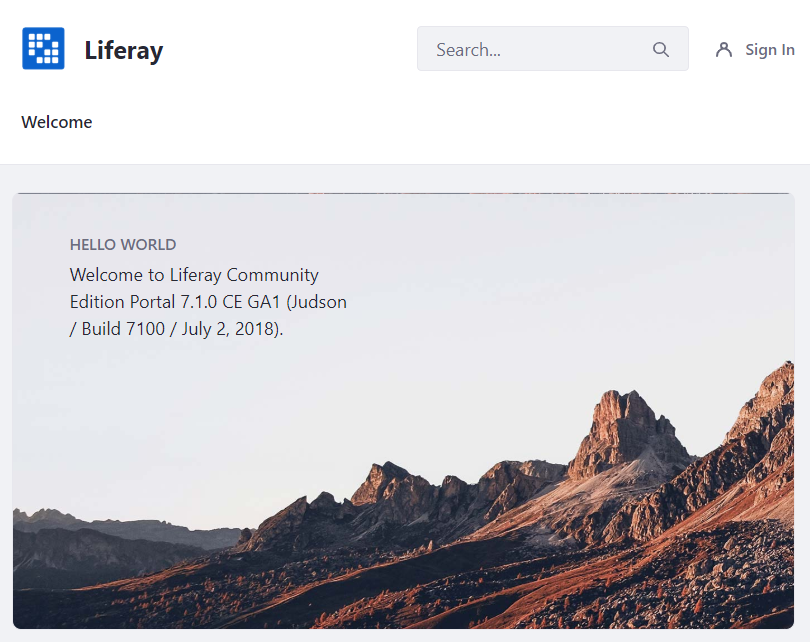810x642 pixels.
Task: Click the 'Welcome to Liferay Community' text line
Action: tap(194, 275)
